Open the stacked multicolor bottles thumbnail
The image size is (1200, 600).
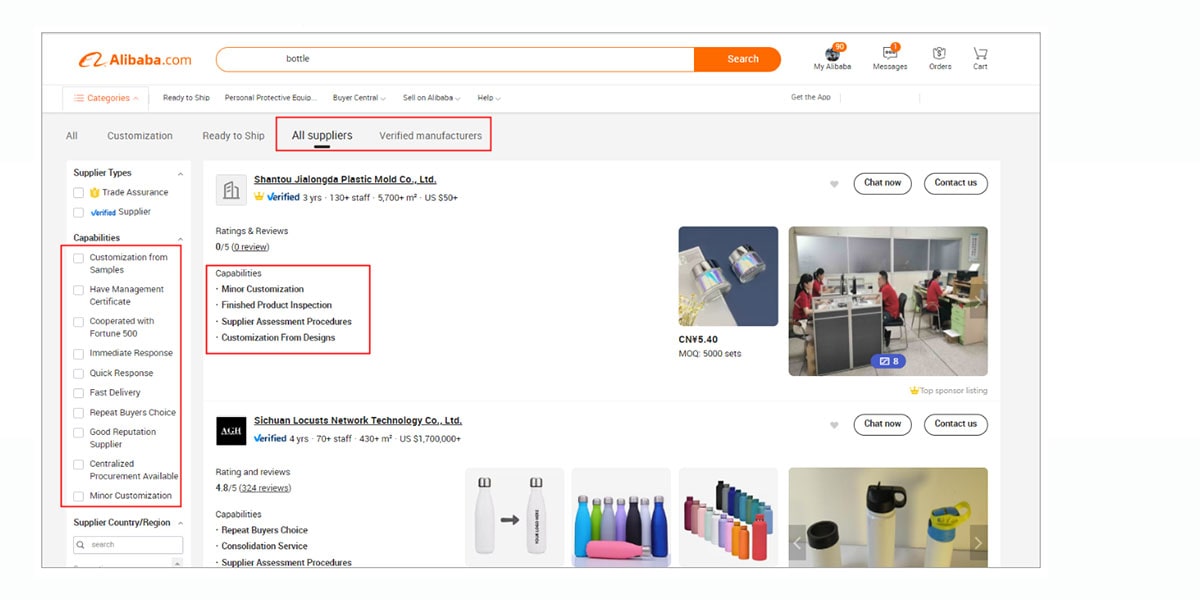click(x=728, y=517)
